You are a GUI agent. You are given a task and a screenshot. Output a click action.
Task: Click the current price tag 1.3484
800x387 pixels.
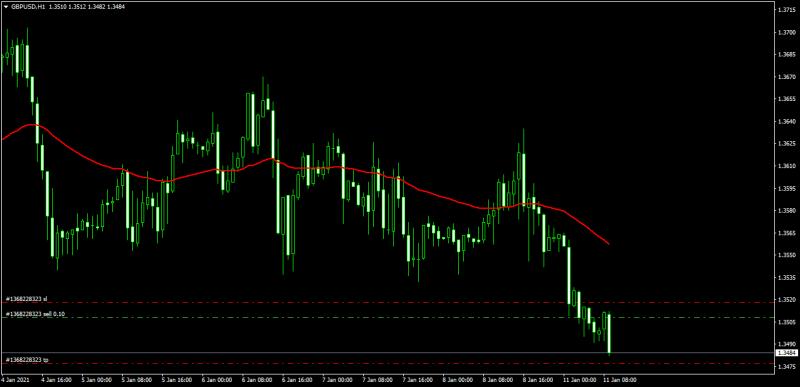(x=785, y=353)
